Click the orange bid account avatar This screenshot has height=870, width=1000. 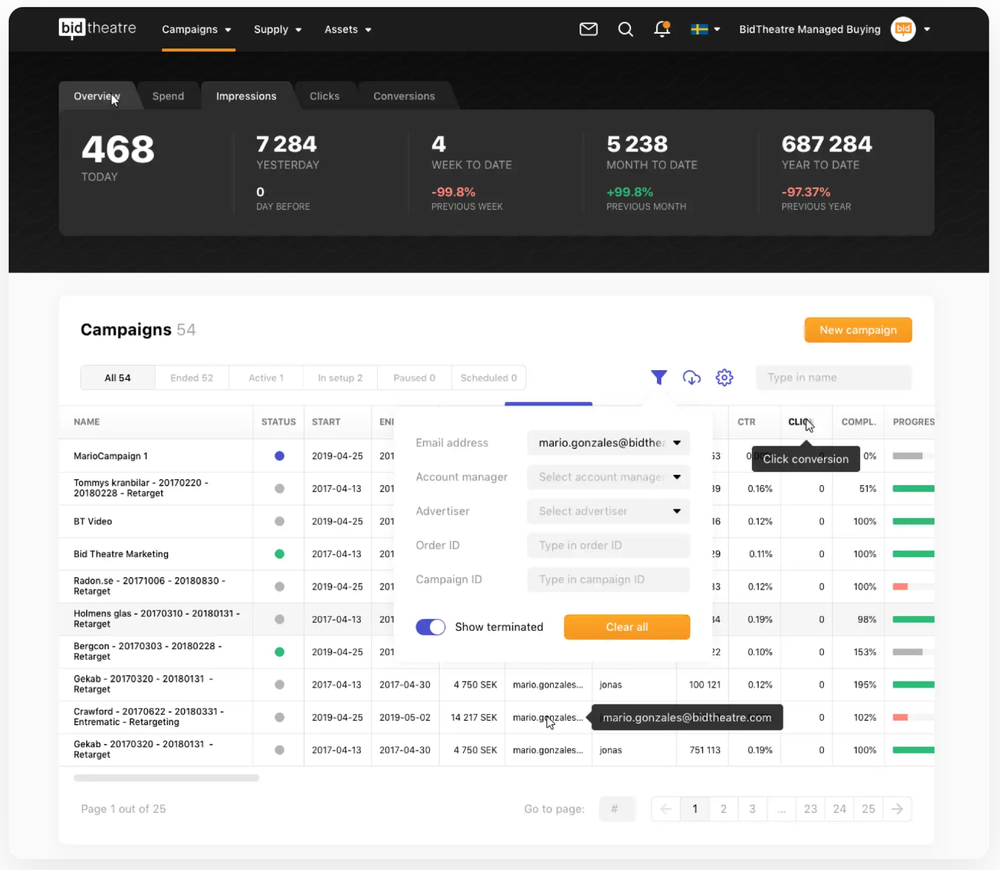(903, 29)
